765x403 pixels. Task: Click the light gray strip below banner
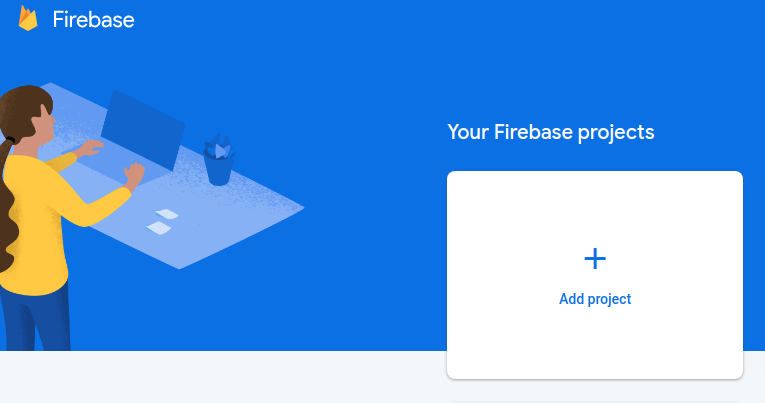(x=220, y=377)
